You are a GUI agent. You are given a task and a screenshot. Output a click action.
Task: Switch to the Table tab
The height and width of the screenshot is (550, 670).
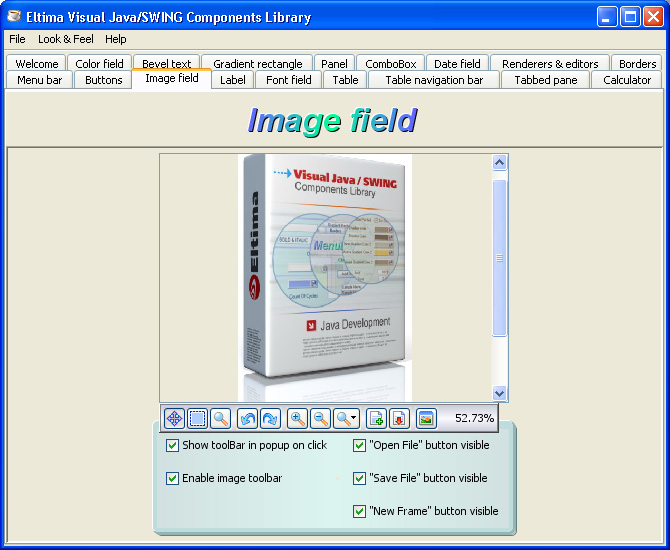(x=345, y=80)
